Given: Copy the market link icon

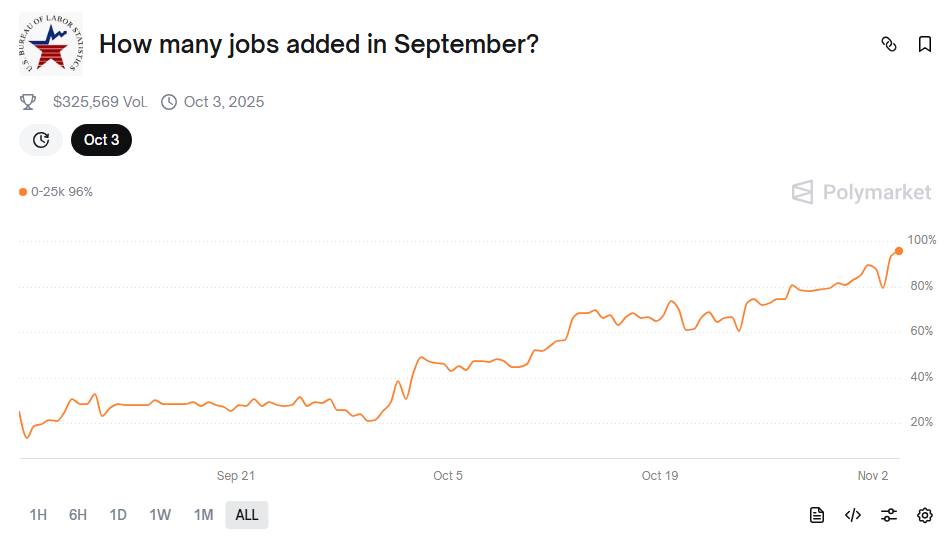Looking at the screenshot, I should coord(888,44).
